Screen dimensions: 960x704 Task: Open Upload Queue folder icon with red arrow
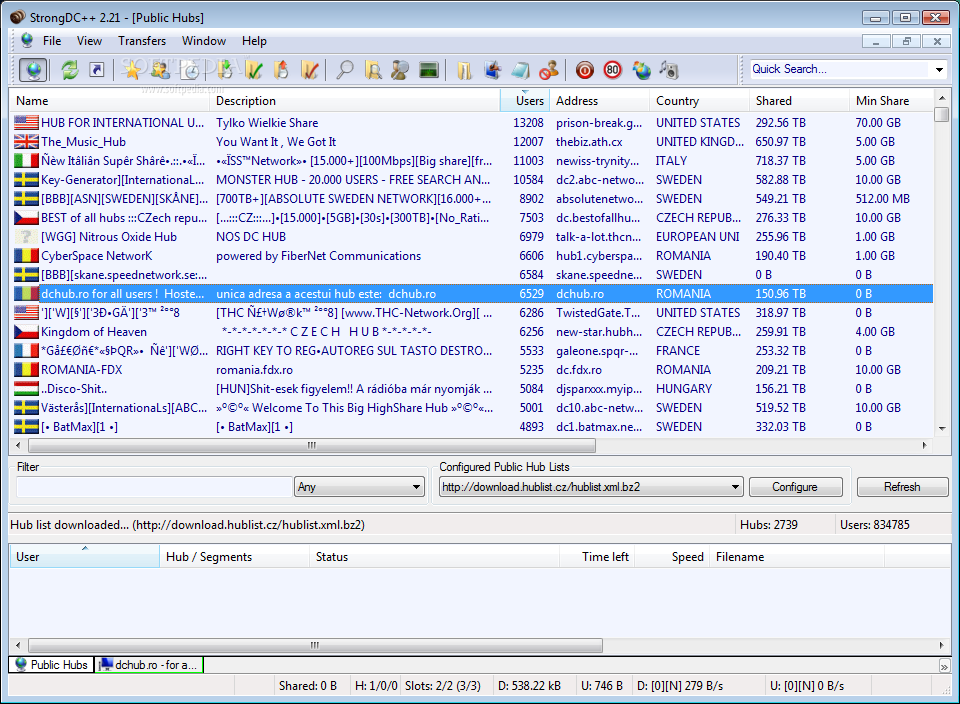tap(282, 70)
